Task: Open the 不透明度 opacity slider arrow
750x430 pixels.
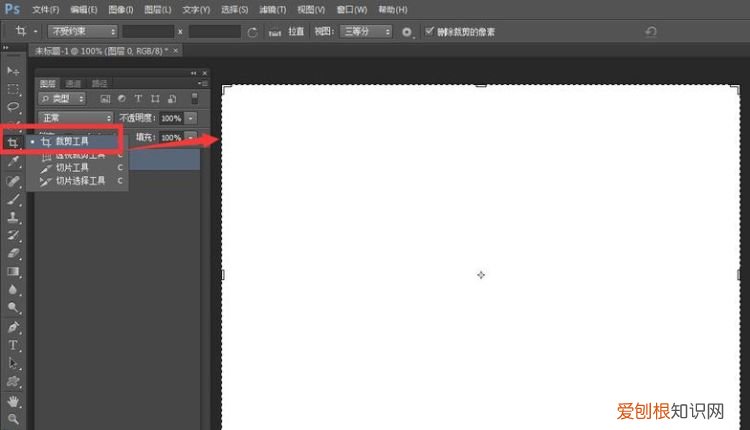Action: click(190, 118)
